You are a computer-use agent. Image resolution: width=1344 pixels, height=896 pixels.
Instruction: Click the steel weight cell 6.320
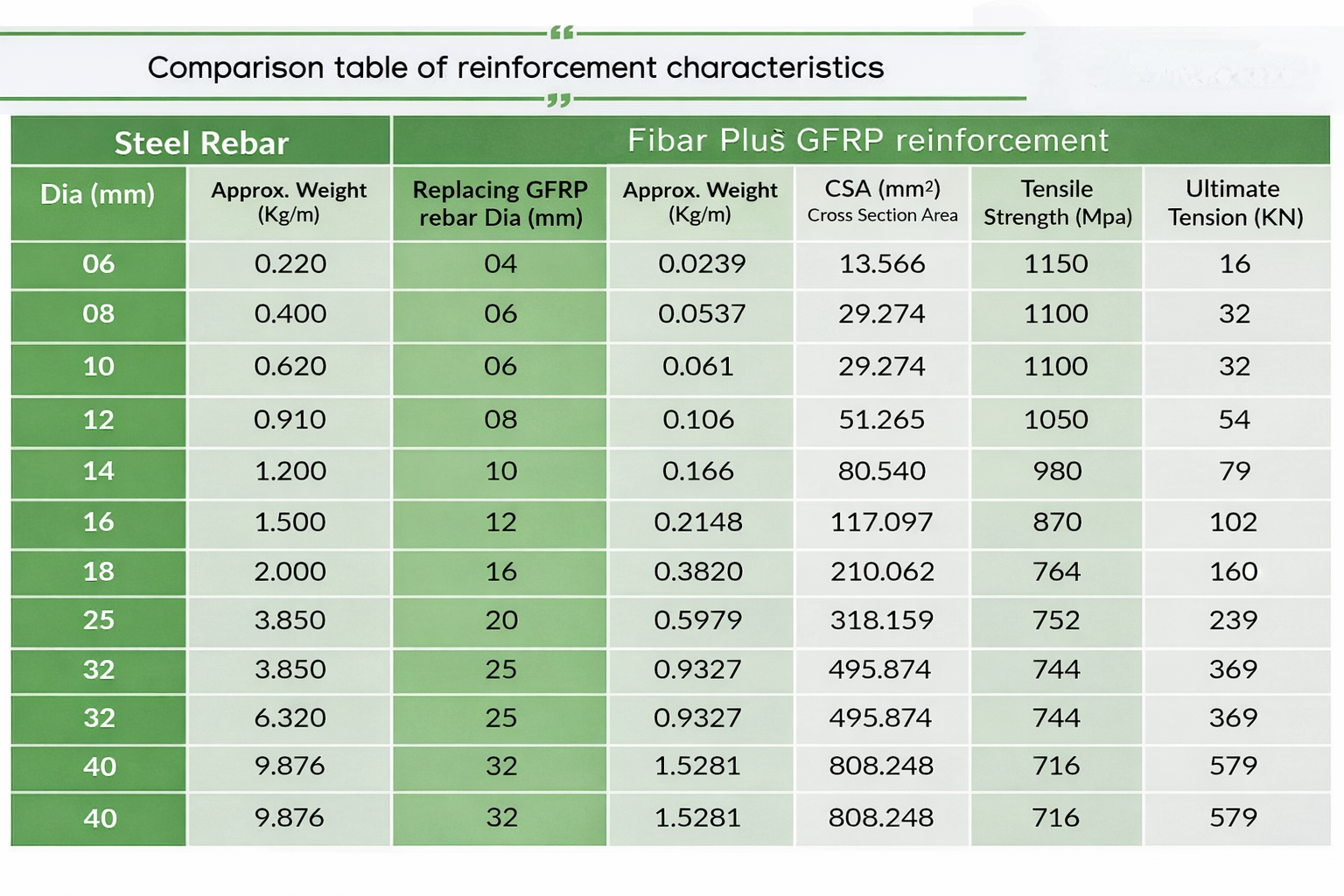(290, 718)
